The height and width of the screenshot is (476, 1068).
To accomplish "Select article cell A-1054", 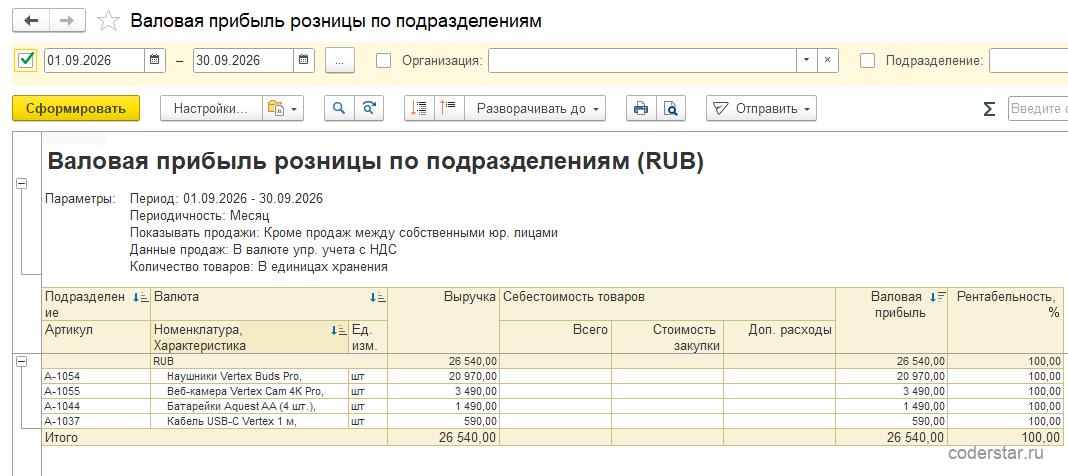I will click(x=97, y=377).
